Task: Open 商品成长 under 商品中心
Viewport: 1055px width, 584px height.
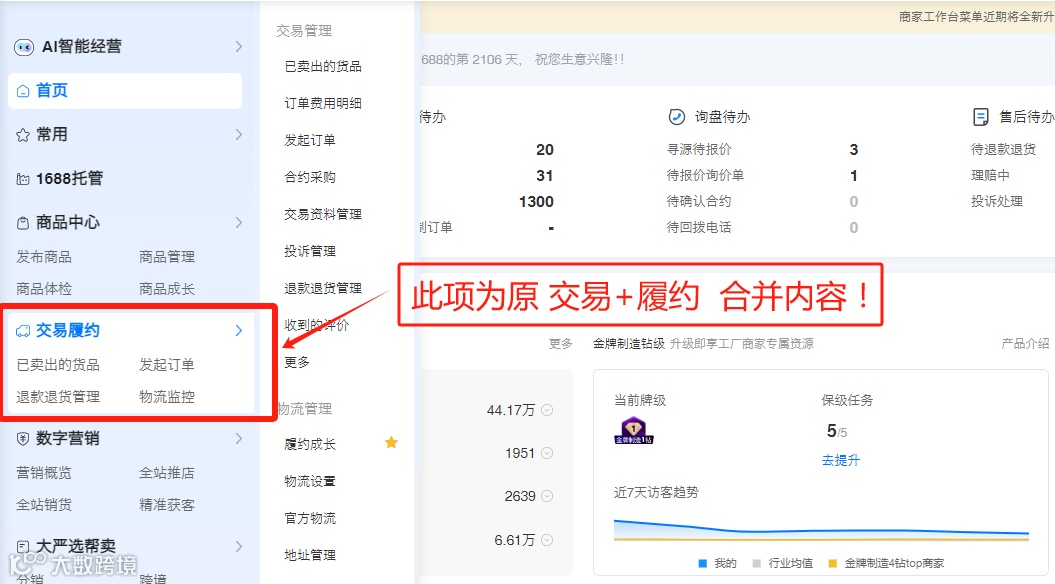Action: (x=167, y=289)
